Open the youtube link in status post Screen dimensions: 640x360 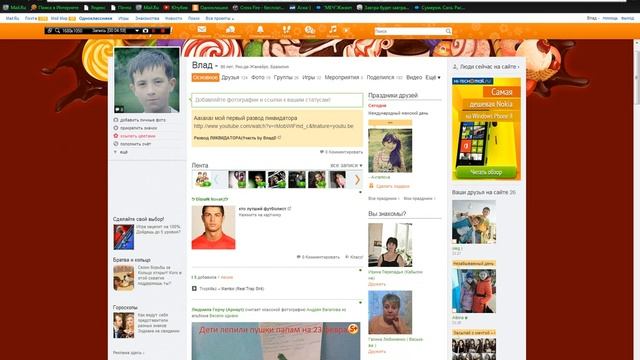click(x=273, y=126)
